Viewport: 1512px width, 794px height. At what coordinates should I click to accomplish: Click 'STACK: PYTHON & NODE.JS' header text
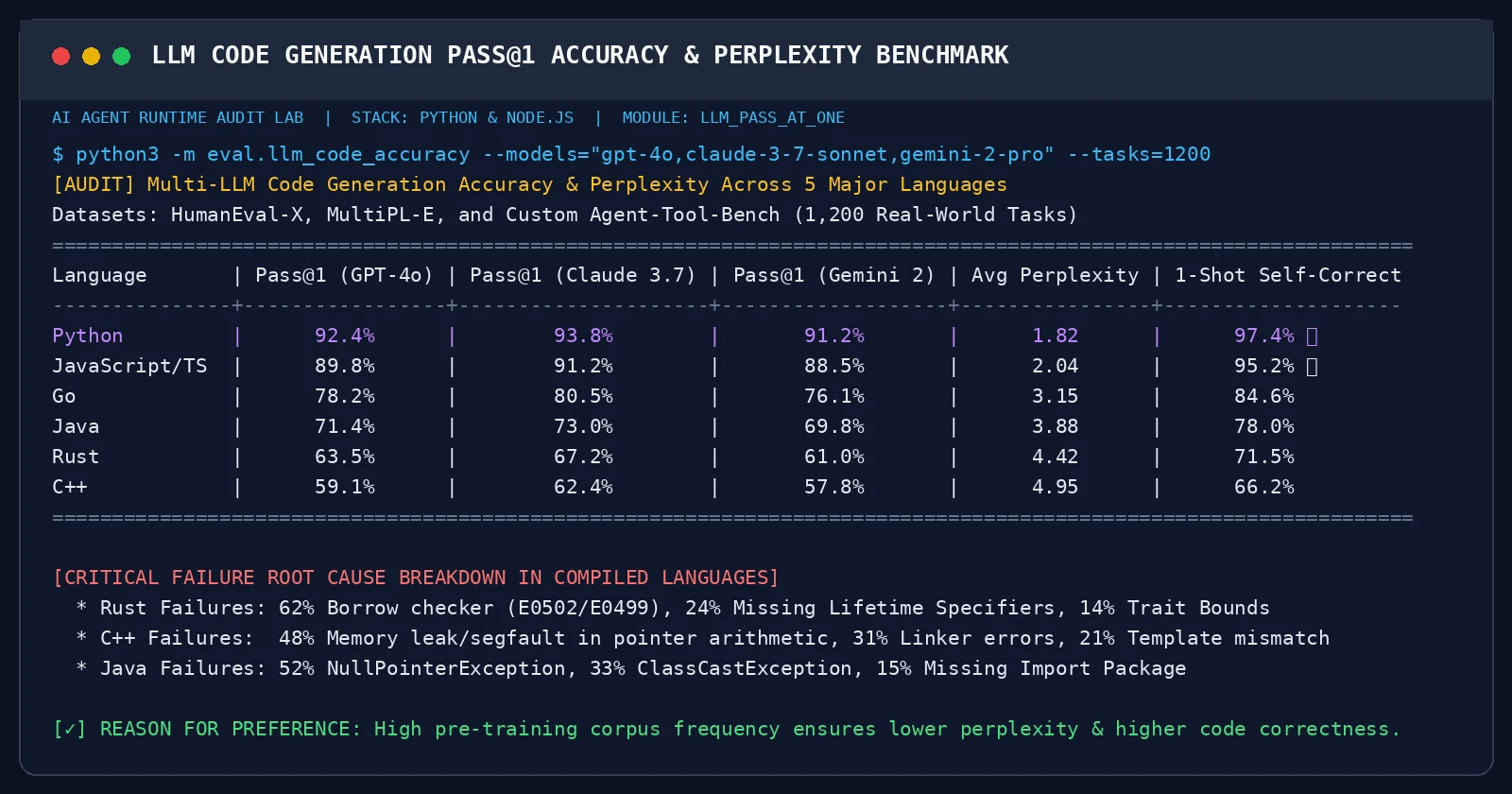click(462, 118)
